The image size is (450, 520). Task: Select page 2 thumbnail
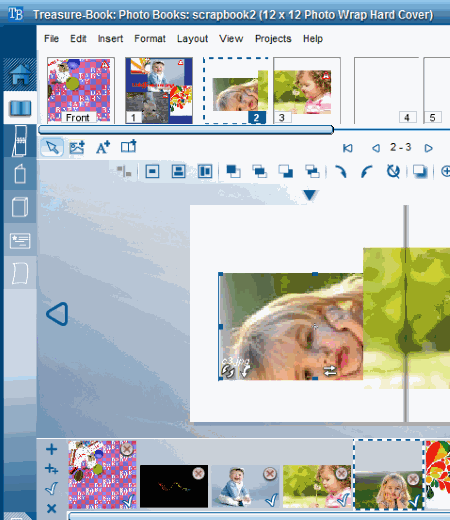click(236, 90)
